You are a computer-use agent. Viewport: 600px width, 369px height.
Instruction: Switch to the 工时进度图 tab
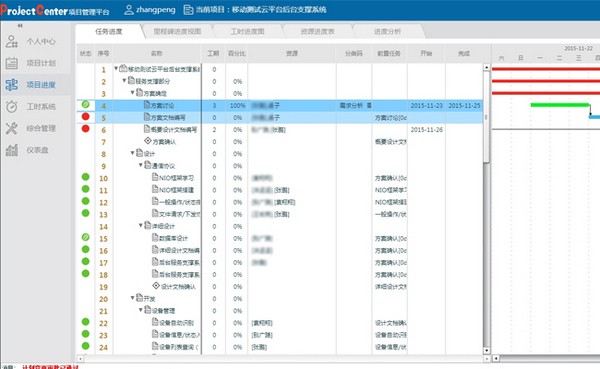[x=247, y=31]
